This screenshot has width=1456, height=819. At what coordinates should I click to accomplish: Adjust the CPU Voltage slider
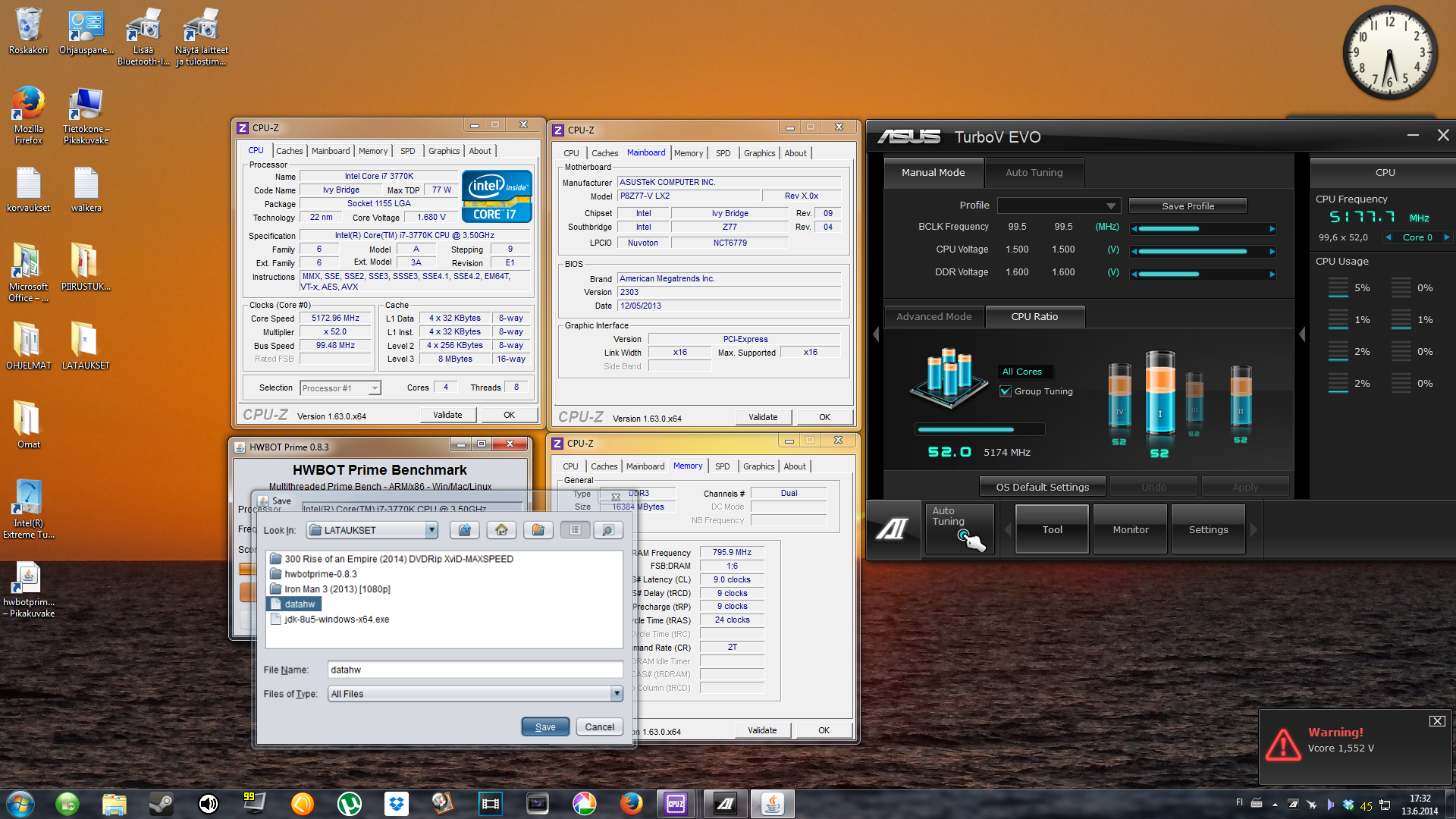pyautogui.click(x=1202, y=251)
